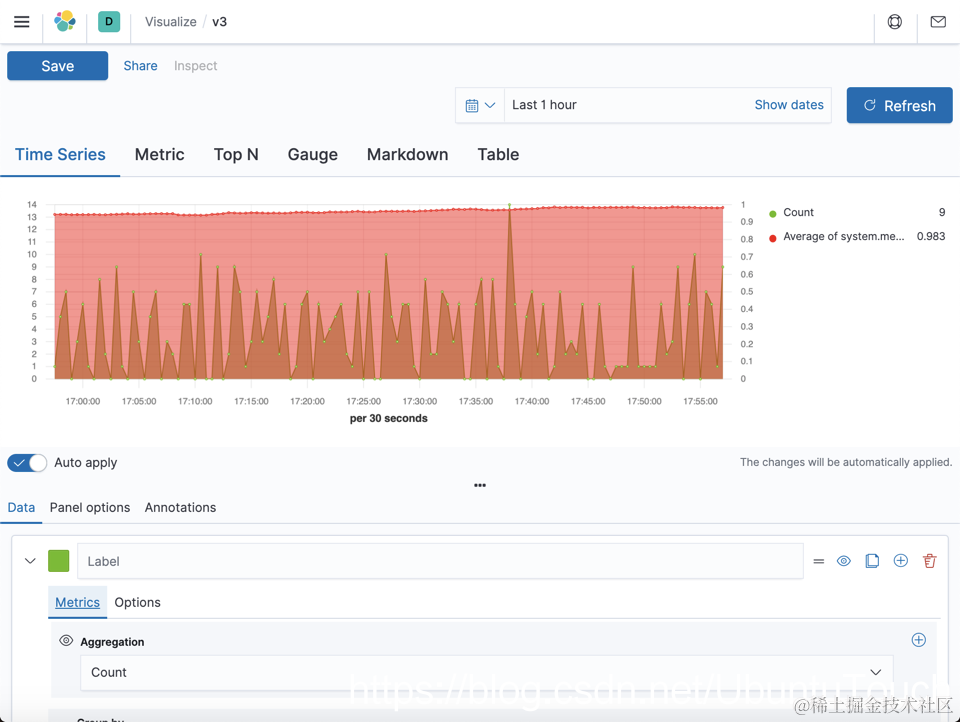Image resolution: width=960 pixels, height=722 pixels.
Task: Open the newsfeed mail icon
Action: 938,22
